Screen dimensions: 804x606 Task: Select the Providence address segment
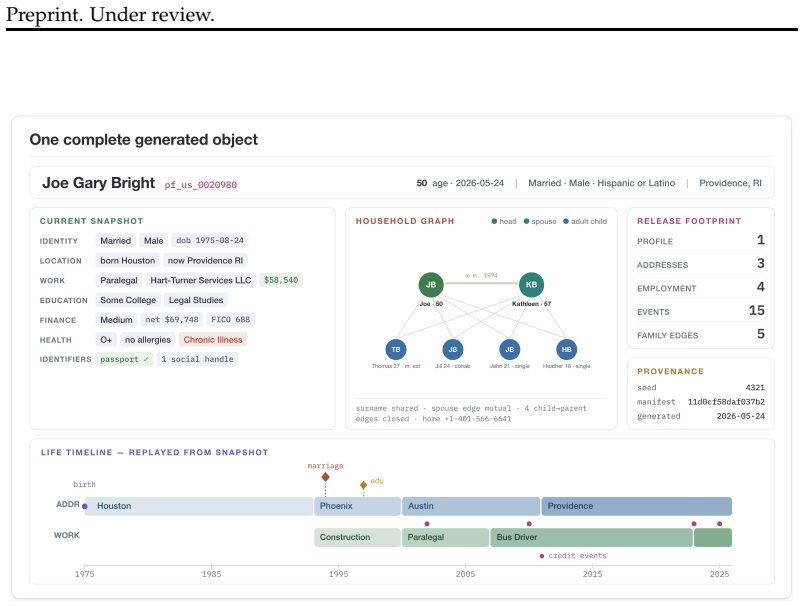(636, 506)
